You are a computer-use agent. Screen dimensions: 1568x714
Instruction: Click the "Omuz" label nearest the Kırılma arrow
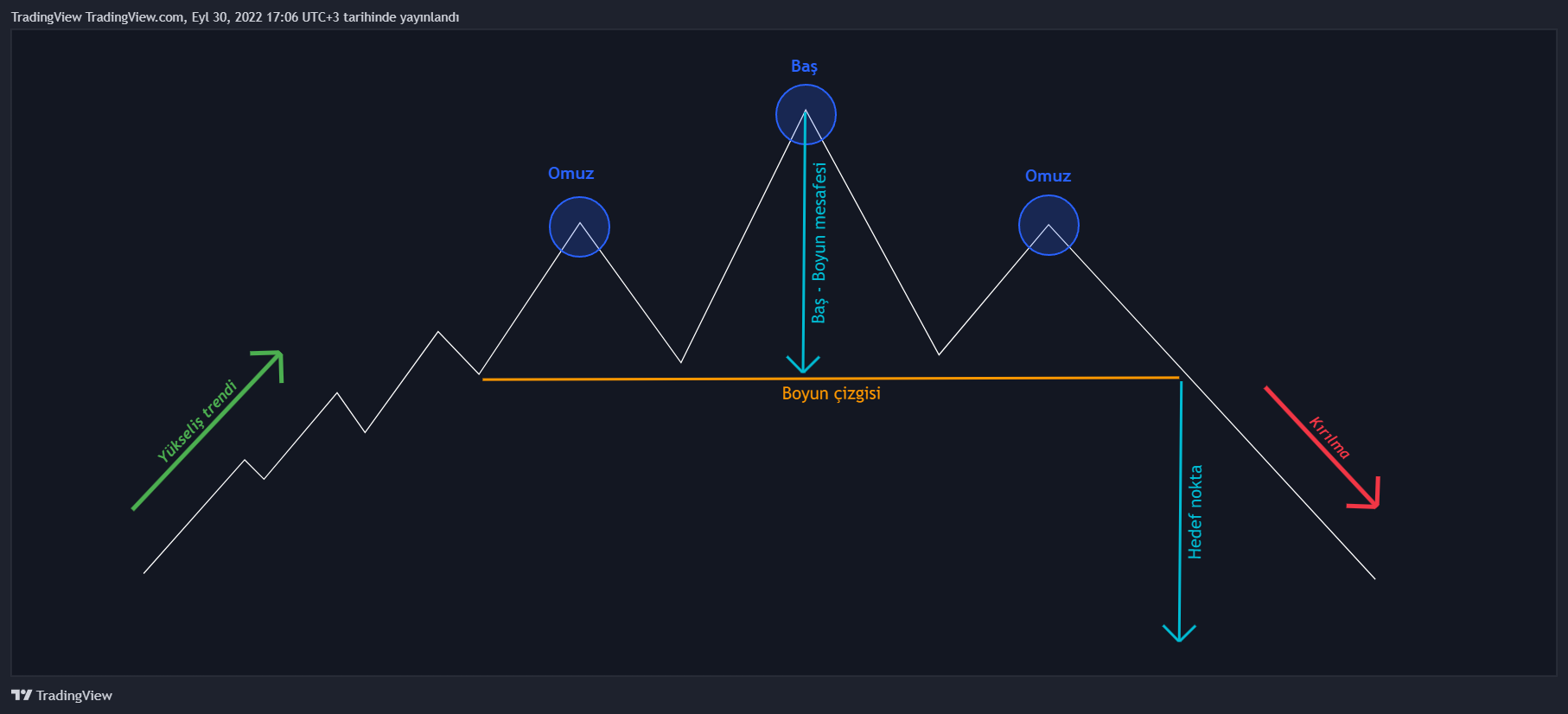click(1048, 175)
